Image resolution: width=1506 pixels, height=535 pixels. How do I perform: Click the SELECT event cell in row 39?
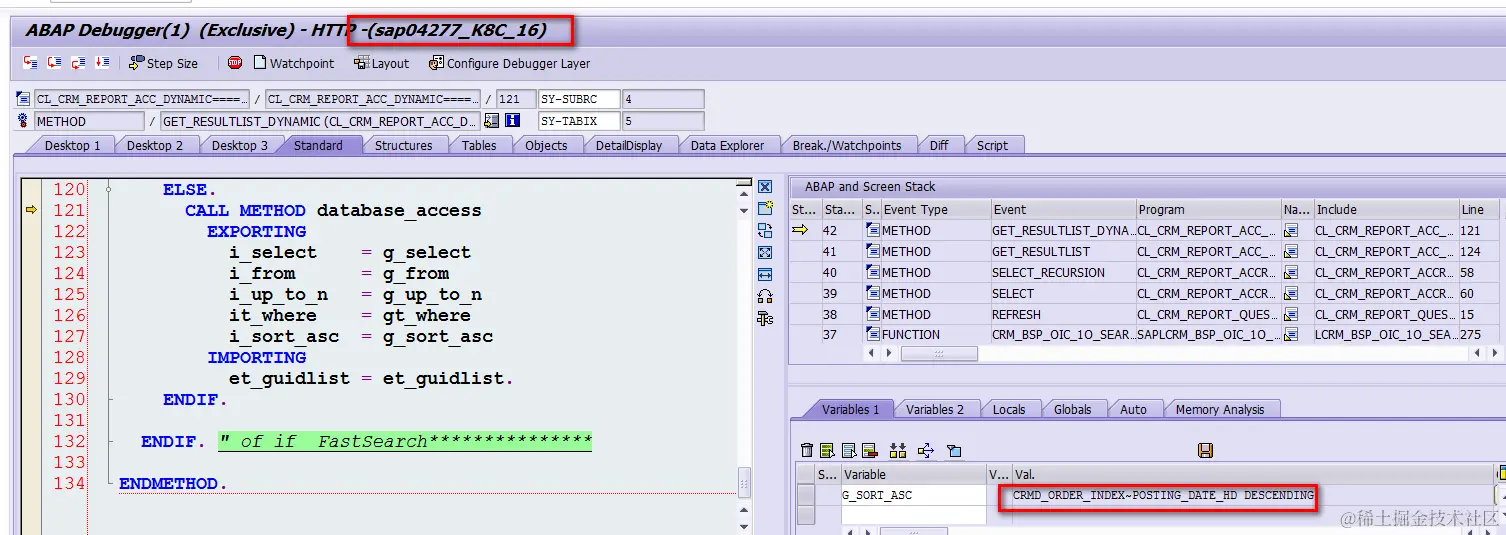tap(1062, 294)
